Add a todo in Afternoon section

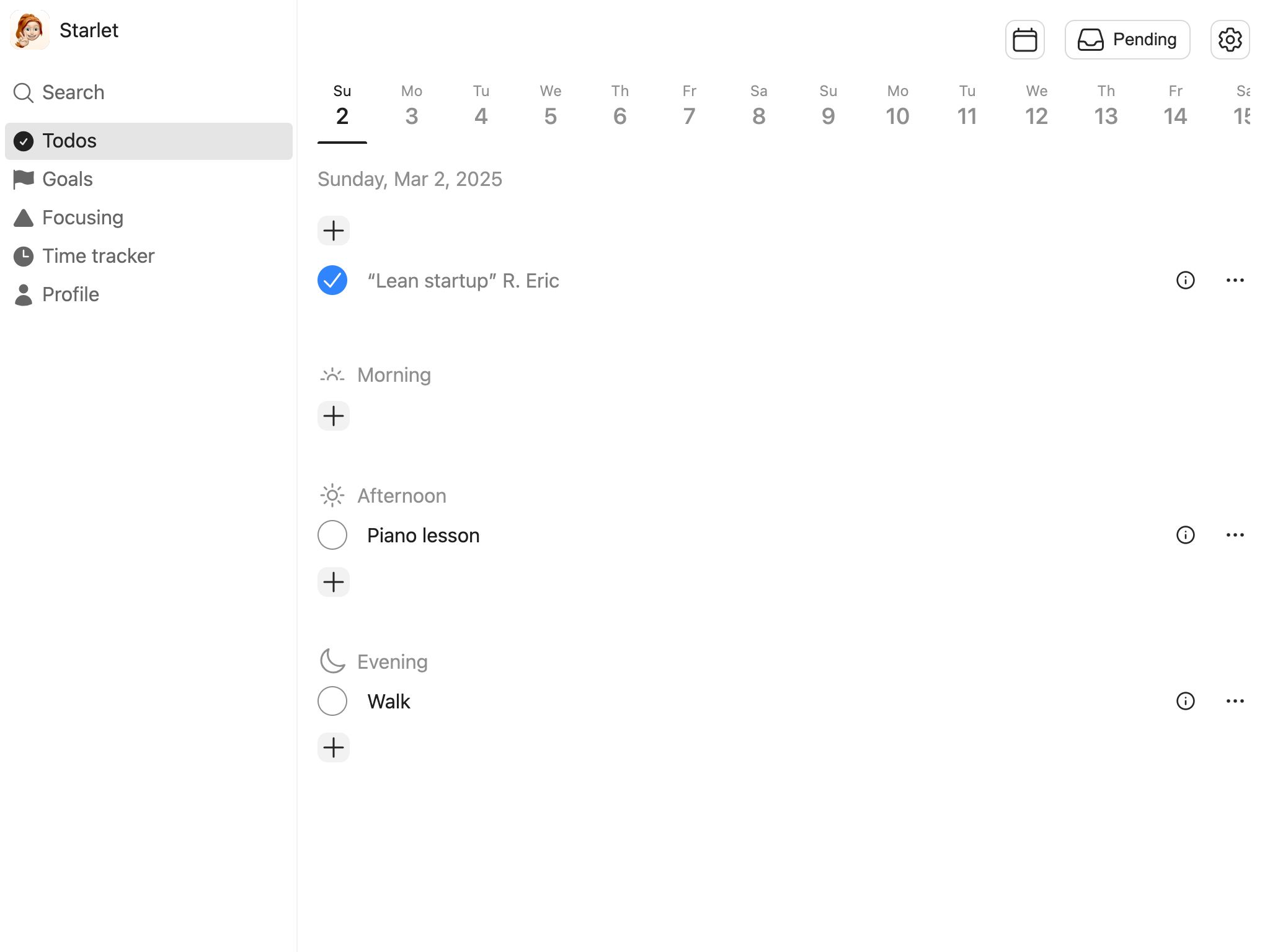pyautogui.click(x=334, y=582)
